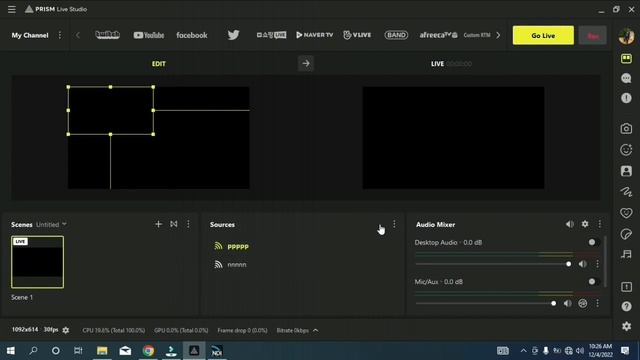Screen dimensions: 640x360
Task: Open resolution settings gear in status bar
Action: click(x=66, y=330)
